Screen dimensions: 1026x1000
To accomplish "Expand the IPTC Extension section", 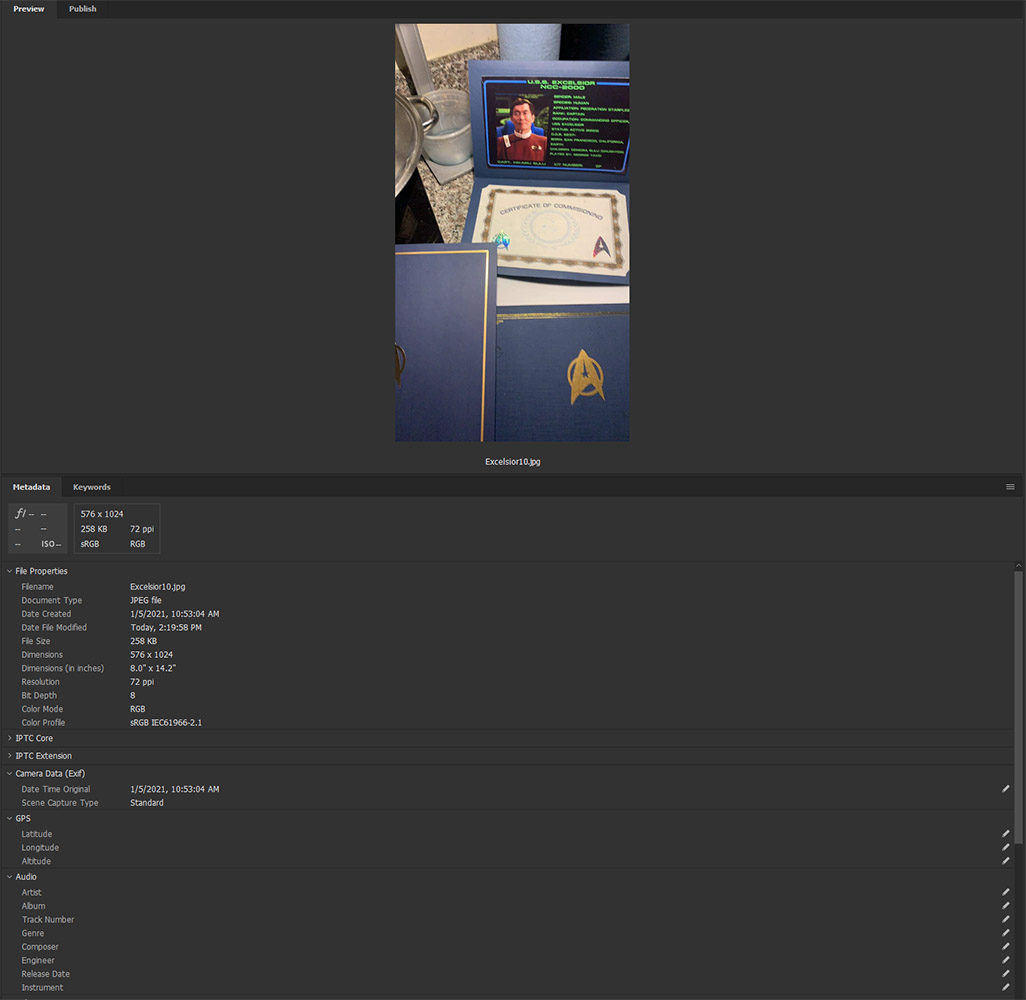I will click(10, 756).
